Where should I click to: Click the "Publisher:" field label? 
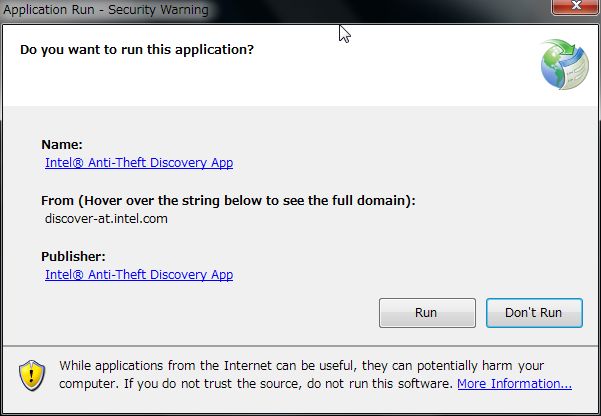click(x=75, y=256)
